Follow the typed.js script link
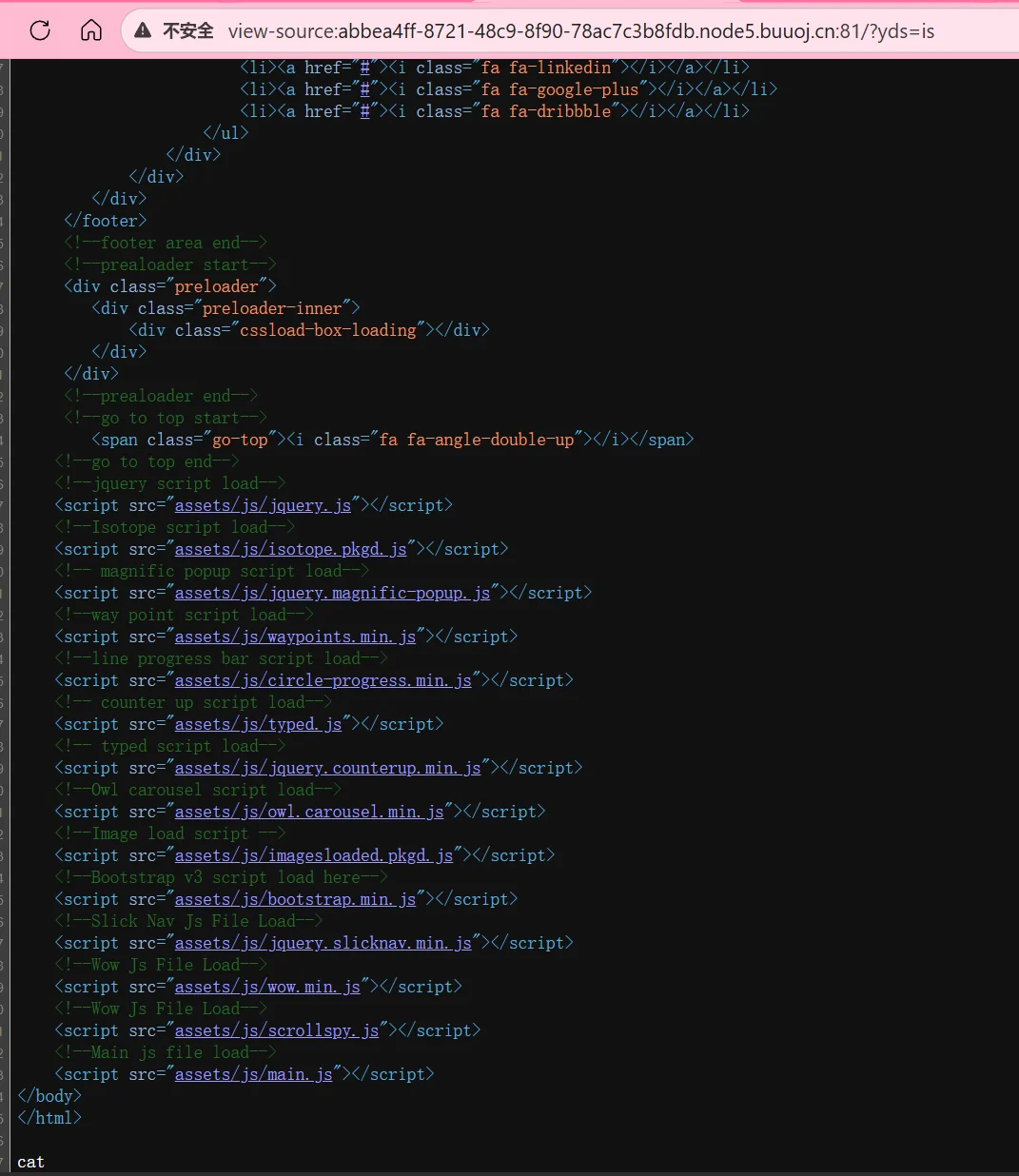 [258, 724]
